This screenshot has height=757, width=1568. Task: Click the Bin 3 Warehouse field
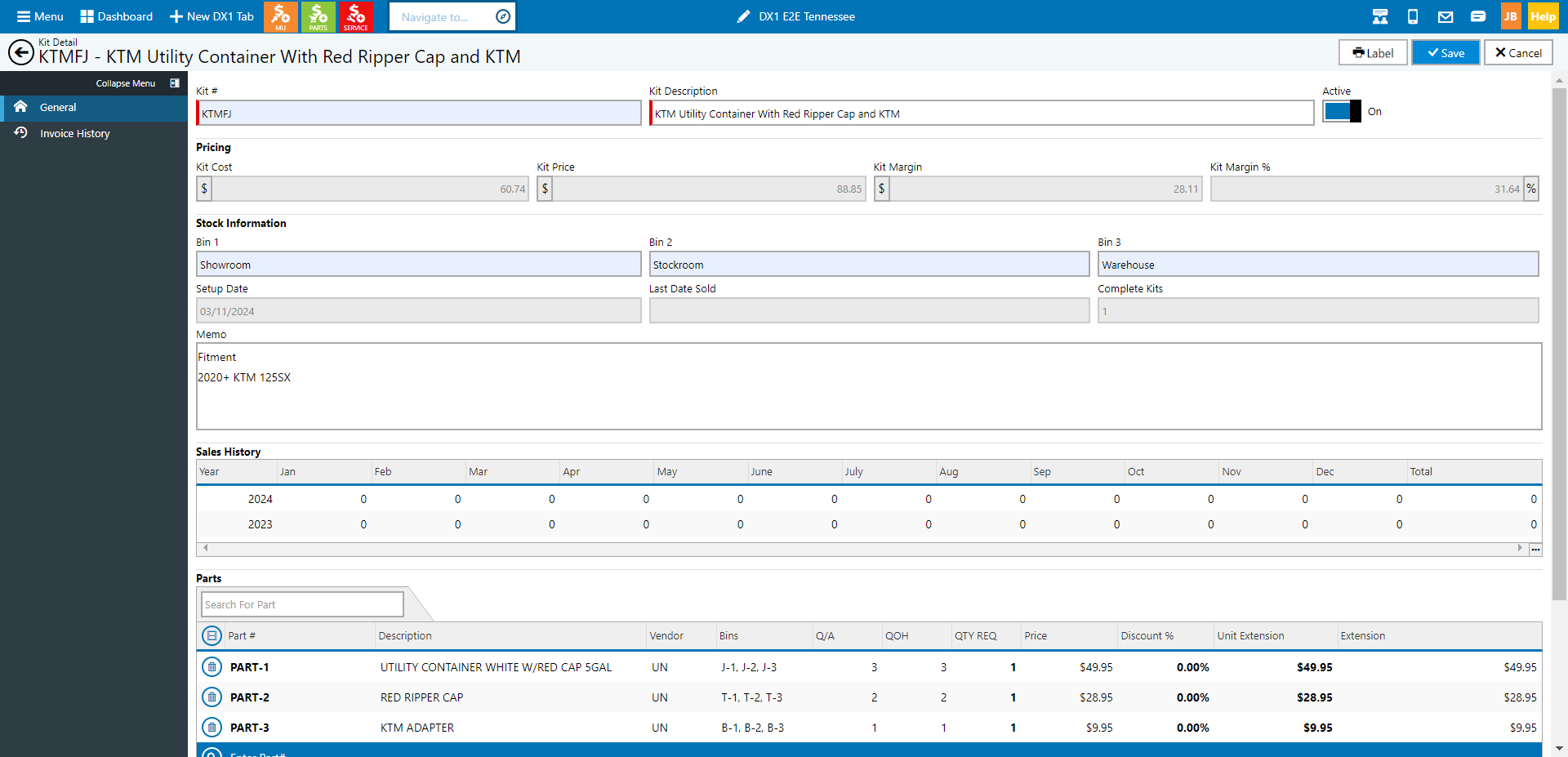coord(1318,265)
